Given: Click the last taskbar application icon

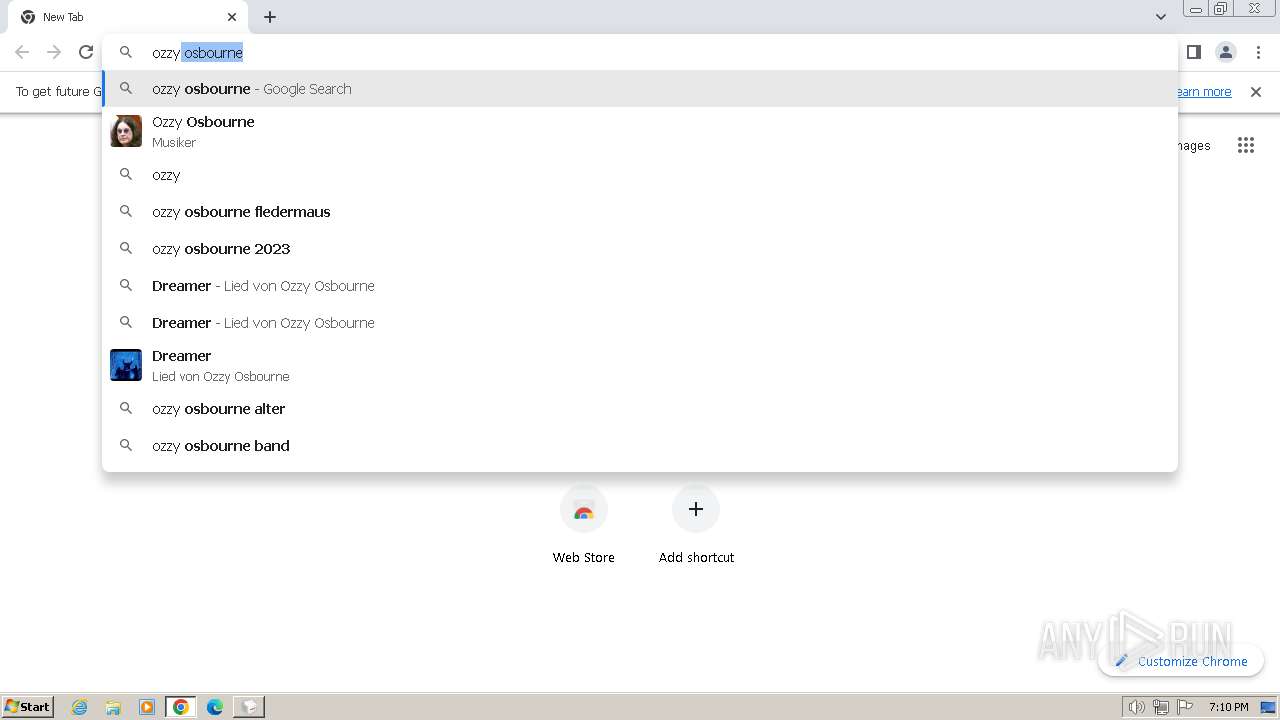Looking at the screenshot, I should 249,707.
